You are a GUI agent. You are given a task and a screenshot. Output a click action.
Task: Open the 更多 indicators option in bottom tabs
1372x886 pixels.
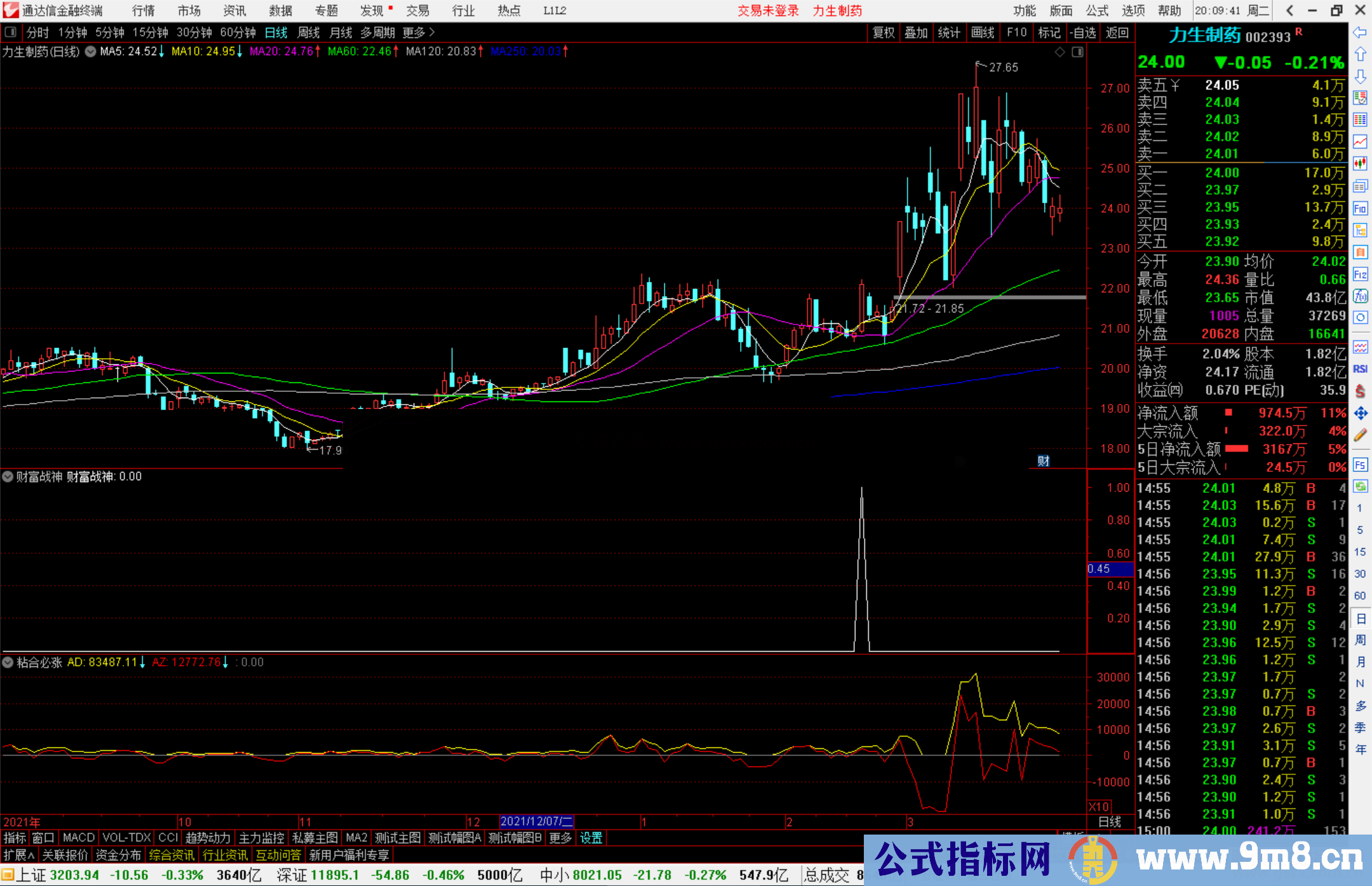560,838
